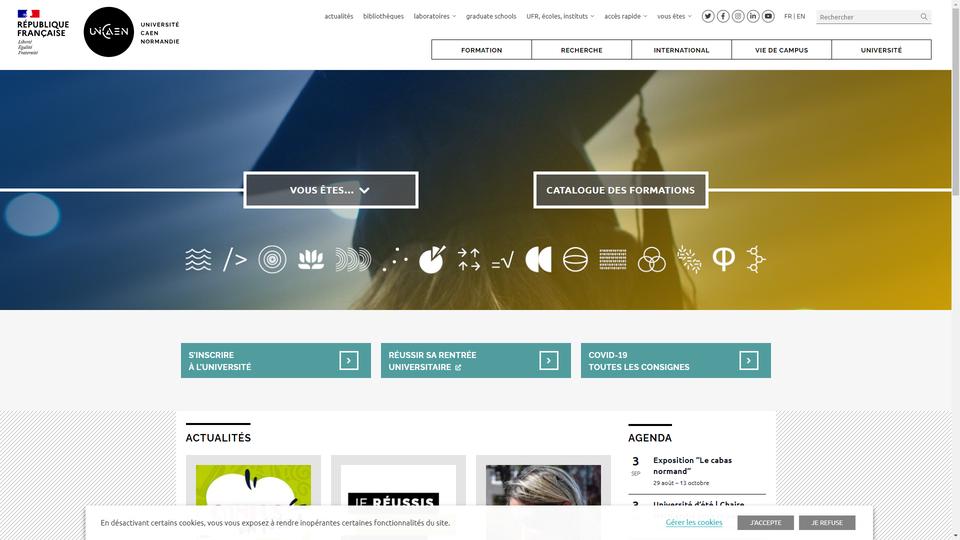Select the square root discipline icon
The width and height of the screenshot is (960, 540).
[x=503, y=261]
